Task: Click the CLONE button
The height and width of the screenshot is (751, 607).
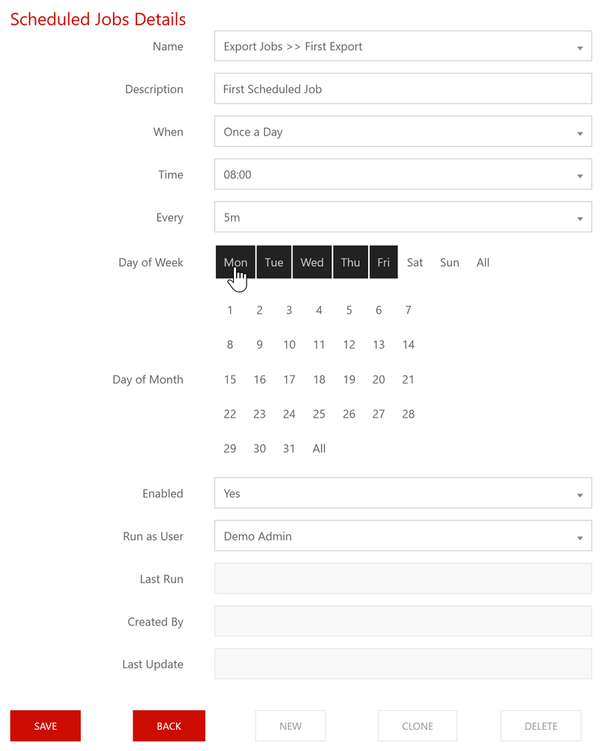Action: [417, 726]
